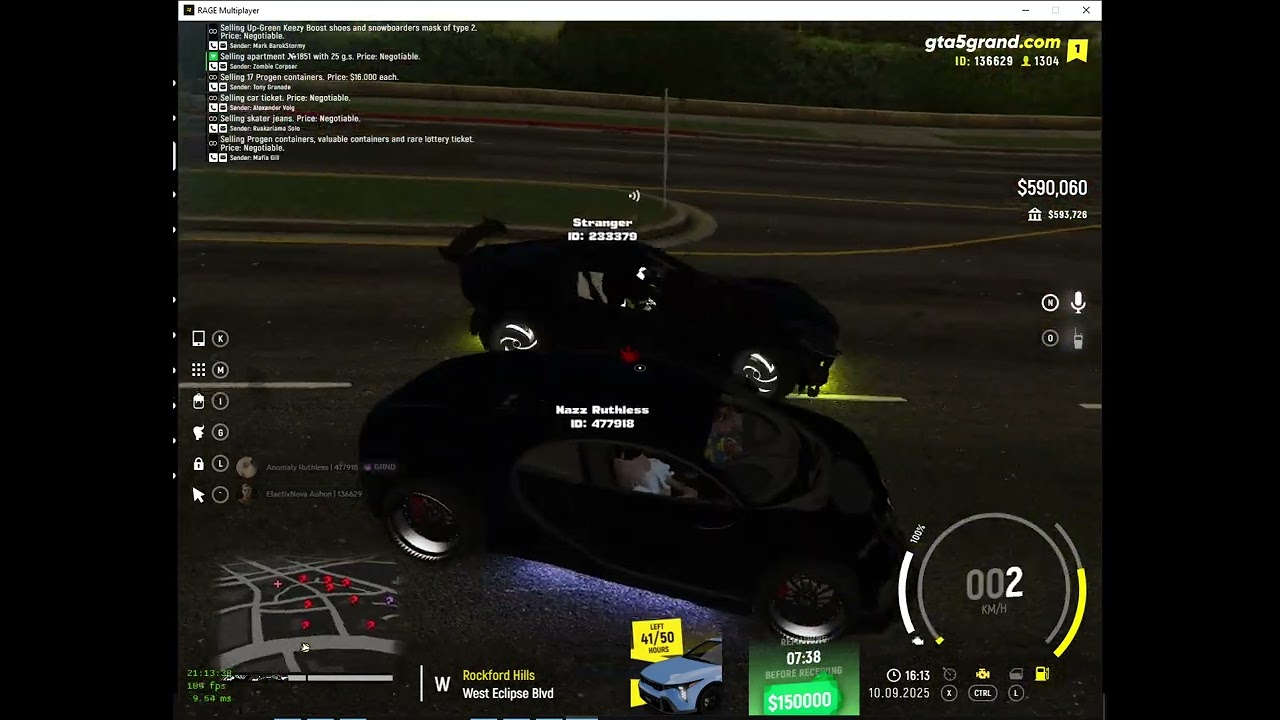1280x720 pixels.
Task: Click the player ID: 136629 text
Action: click(x=984, y=62)
